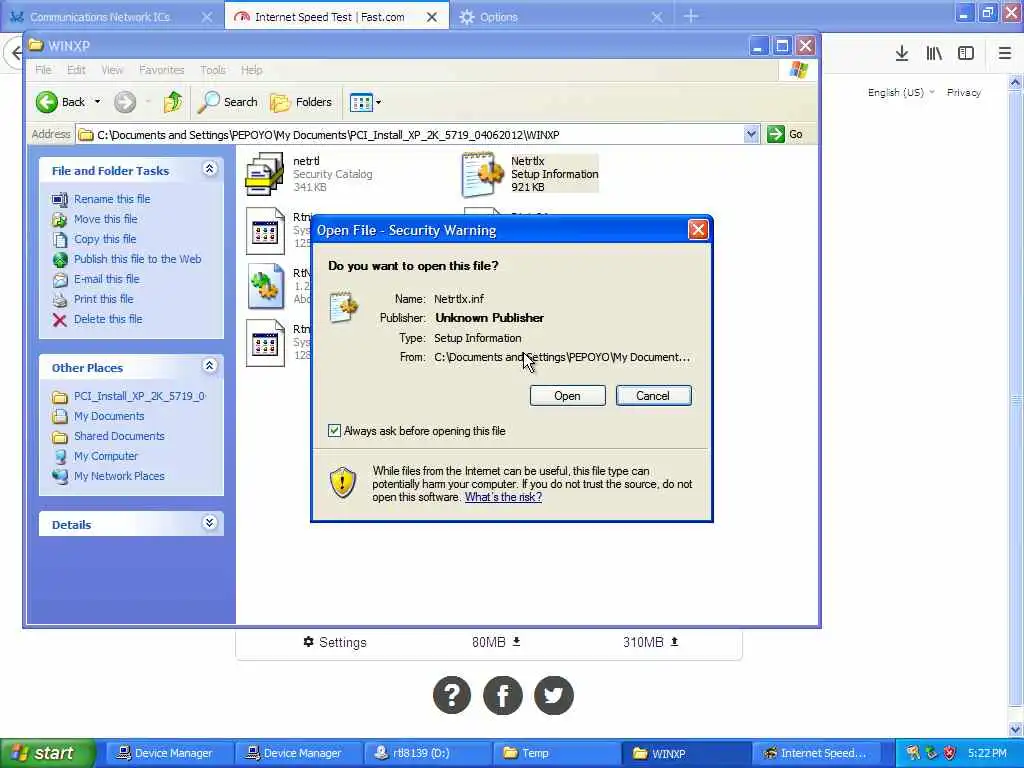This screenshot has width=1024, height=768.
Task: Expand the Address bar dropdown arrow
Action: [751, 135]
